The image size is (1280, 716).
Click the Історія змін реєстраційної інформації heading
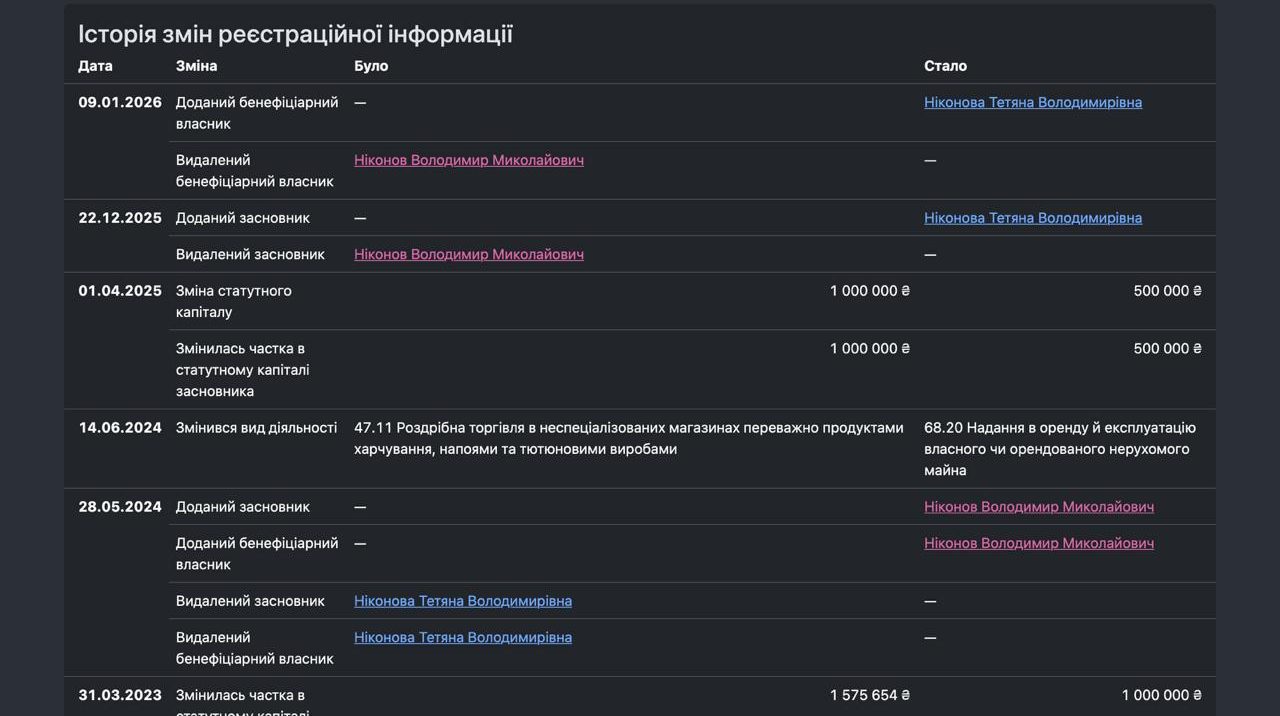295,33
